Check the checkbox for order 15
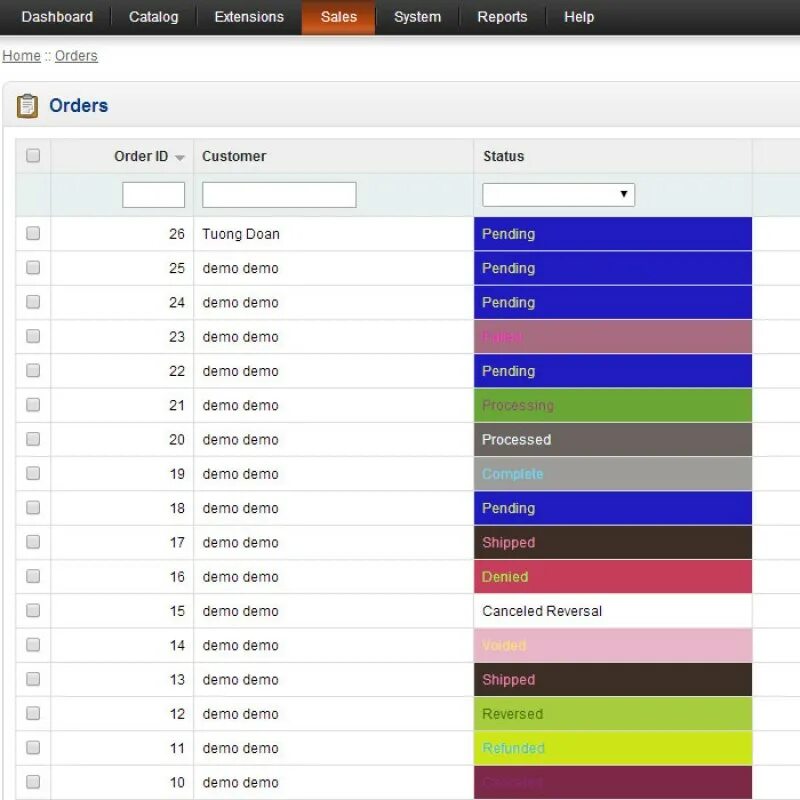Viewport: 800px width, 800px height. coord(33,611)
